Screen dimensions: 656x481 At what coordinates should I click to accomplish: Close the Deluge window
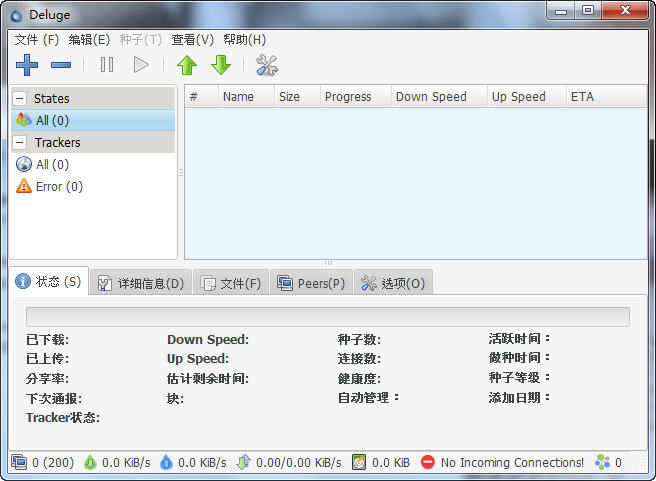point(625,10)
